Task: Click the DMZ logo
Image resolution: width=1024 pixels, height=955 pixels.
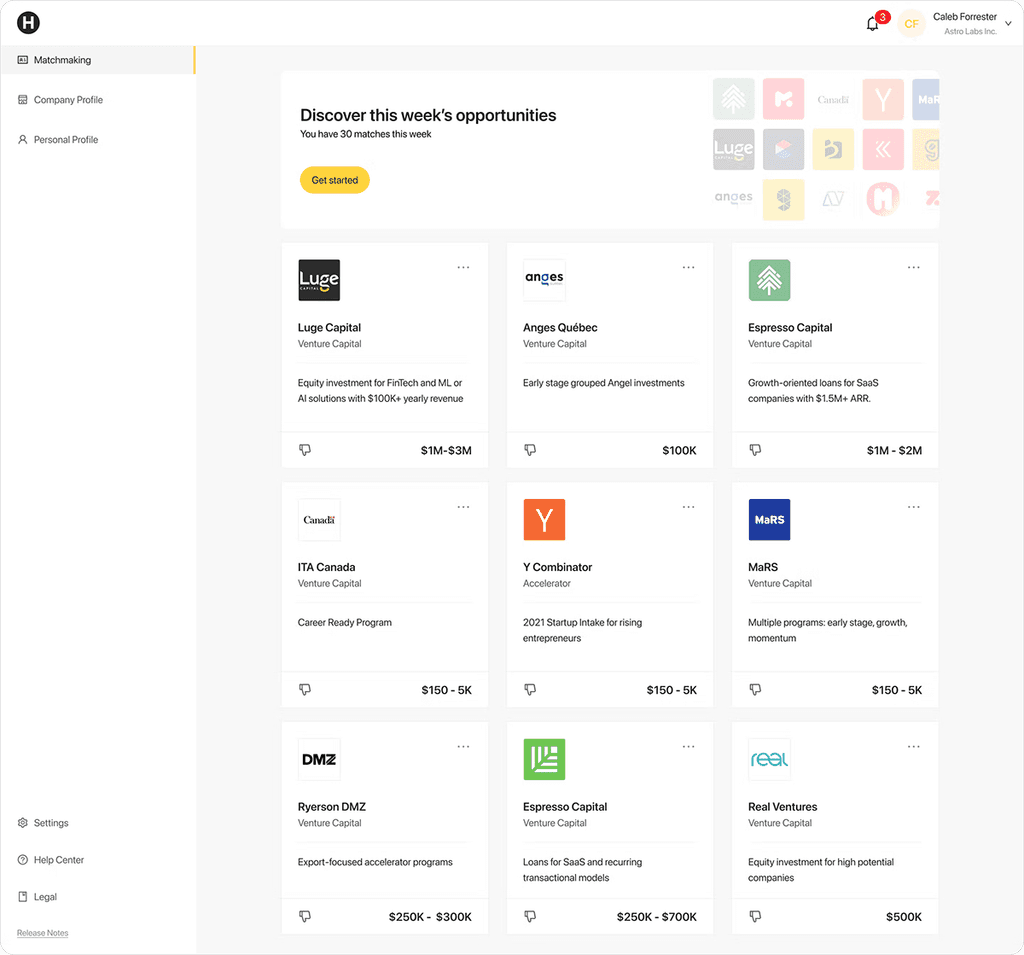Action: (x=319, y=760)
